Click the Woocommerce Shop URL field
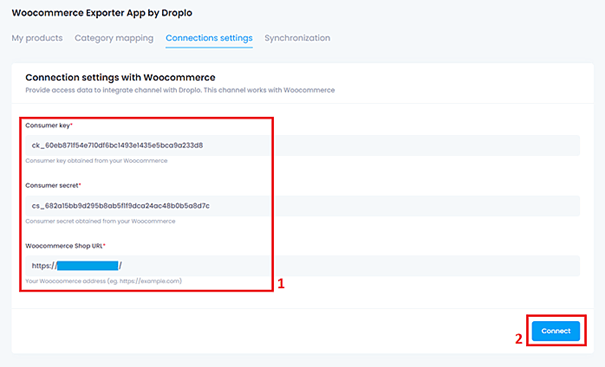 [302, 266]
